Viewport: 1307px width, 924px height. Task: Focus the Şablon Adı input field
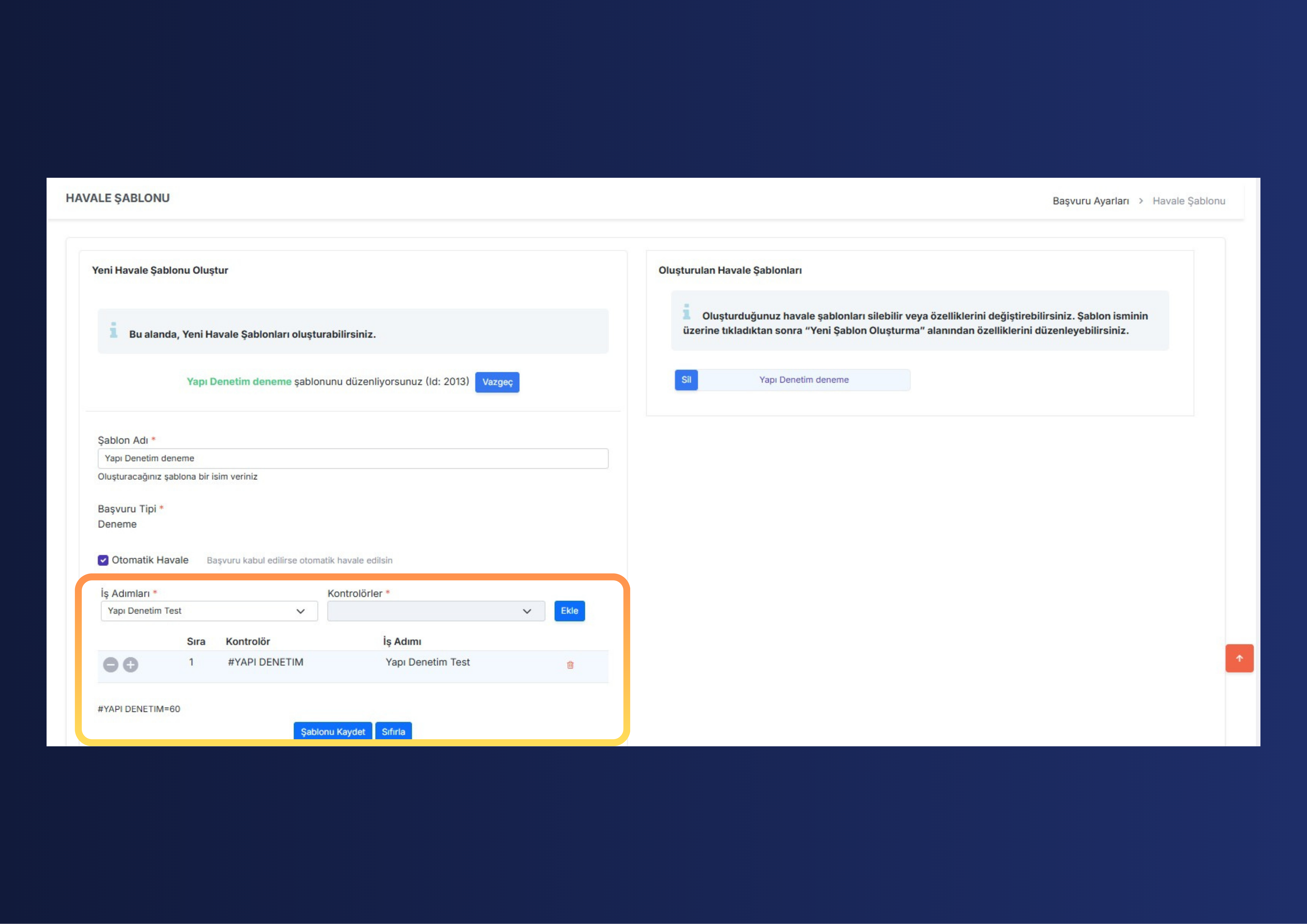pos(353,458)
